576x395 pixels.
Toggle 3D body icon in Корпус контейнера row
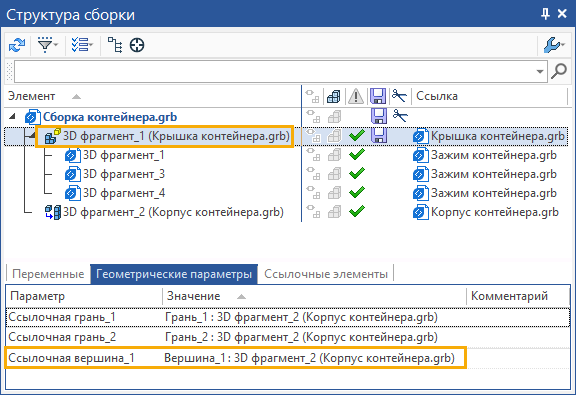pos(334,212)
